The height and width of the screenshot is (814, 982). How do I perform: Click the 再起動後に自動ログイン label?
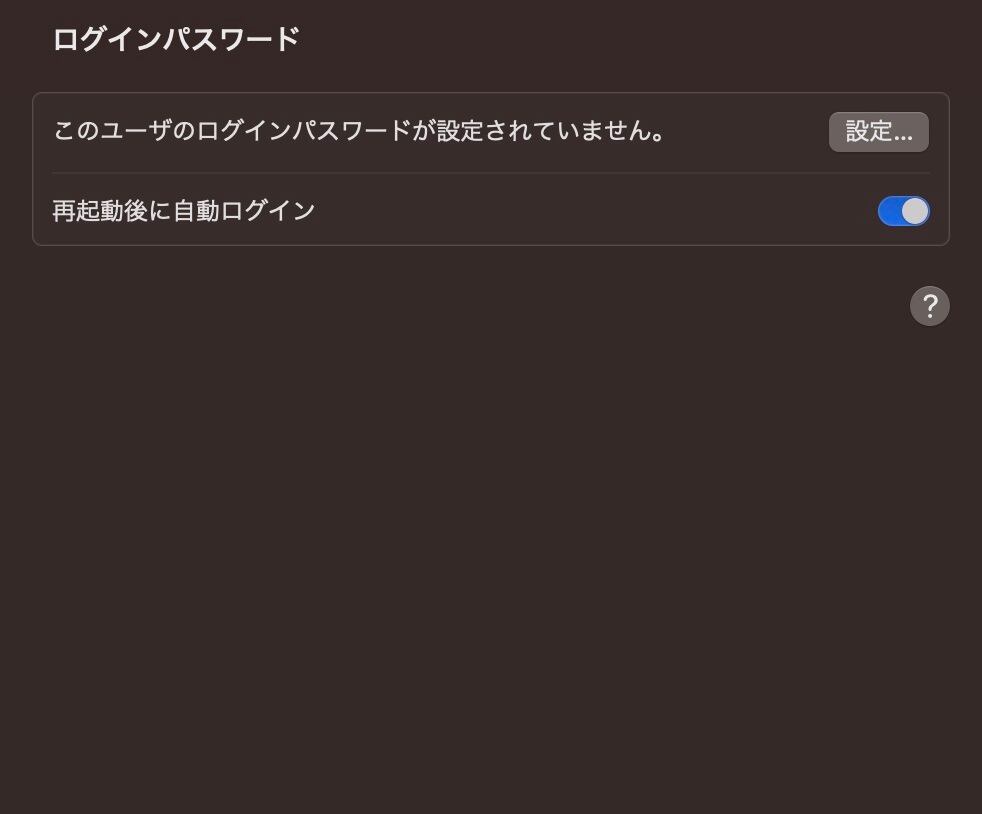[x=183, y=211]
